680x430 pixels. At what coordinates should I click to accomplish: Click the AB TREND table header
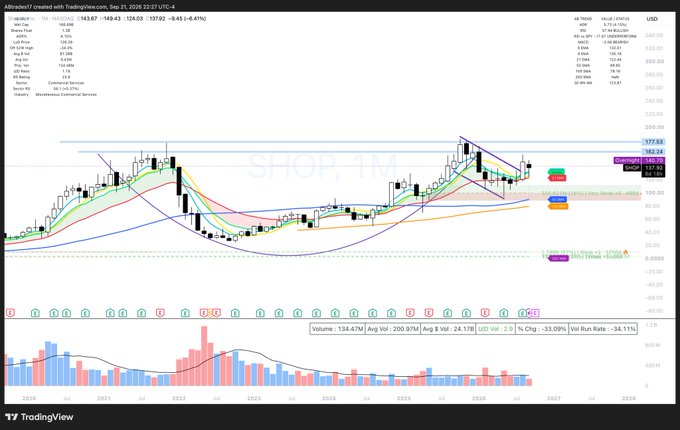coord(583,19)
